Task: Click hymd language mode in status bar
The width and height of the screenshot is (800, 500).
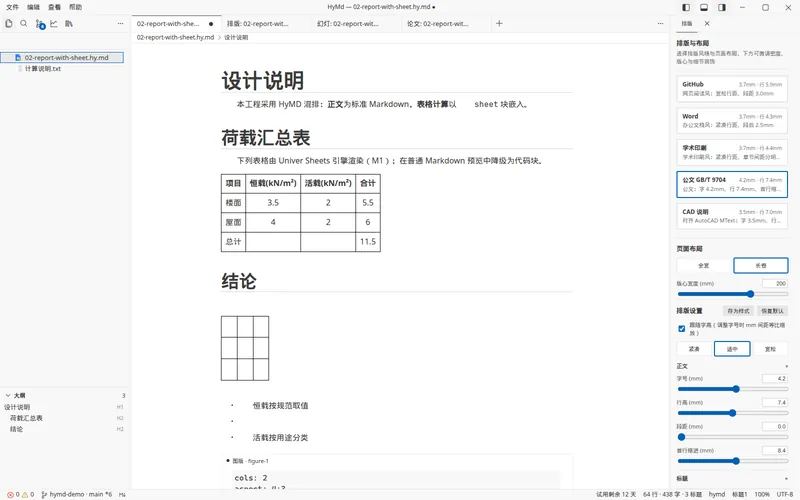Action: point(717,494)
